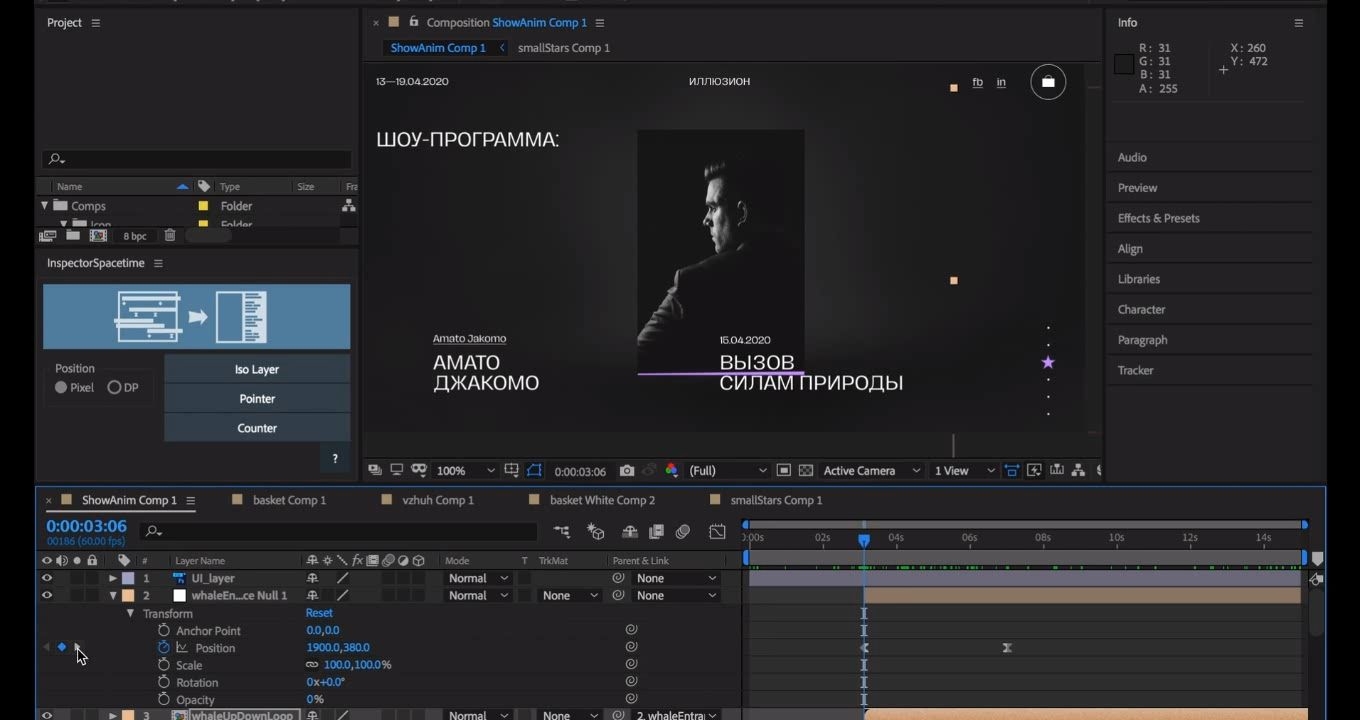Viewport: 1360px width, 720px height.
Task: Take a snapshot with the camera icon
Action: pos(627,471)
